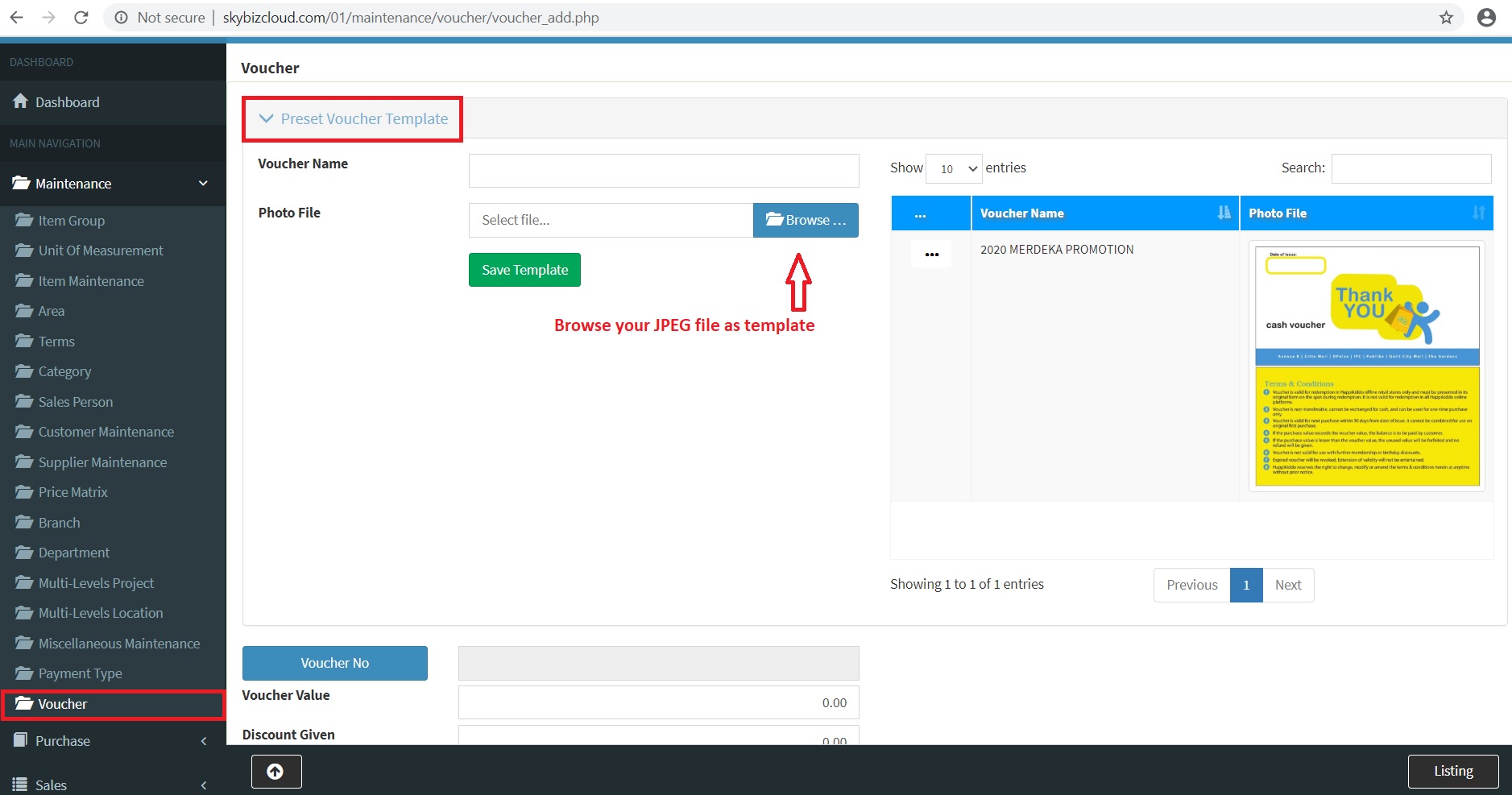Open the show entries count dropdown
This screenshot has height=795, width=1512.
[954, 169]
